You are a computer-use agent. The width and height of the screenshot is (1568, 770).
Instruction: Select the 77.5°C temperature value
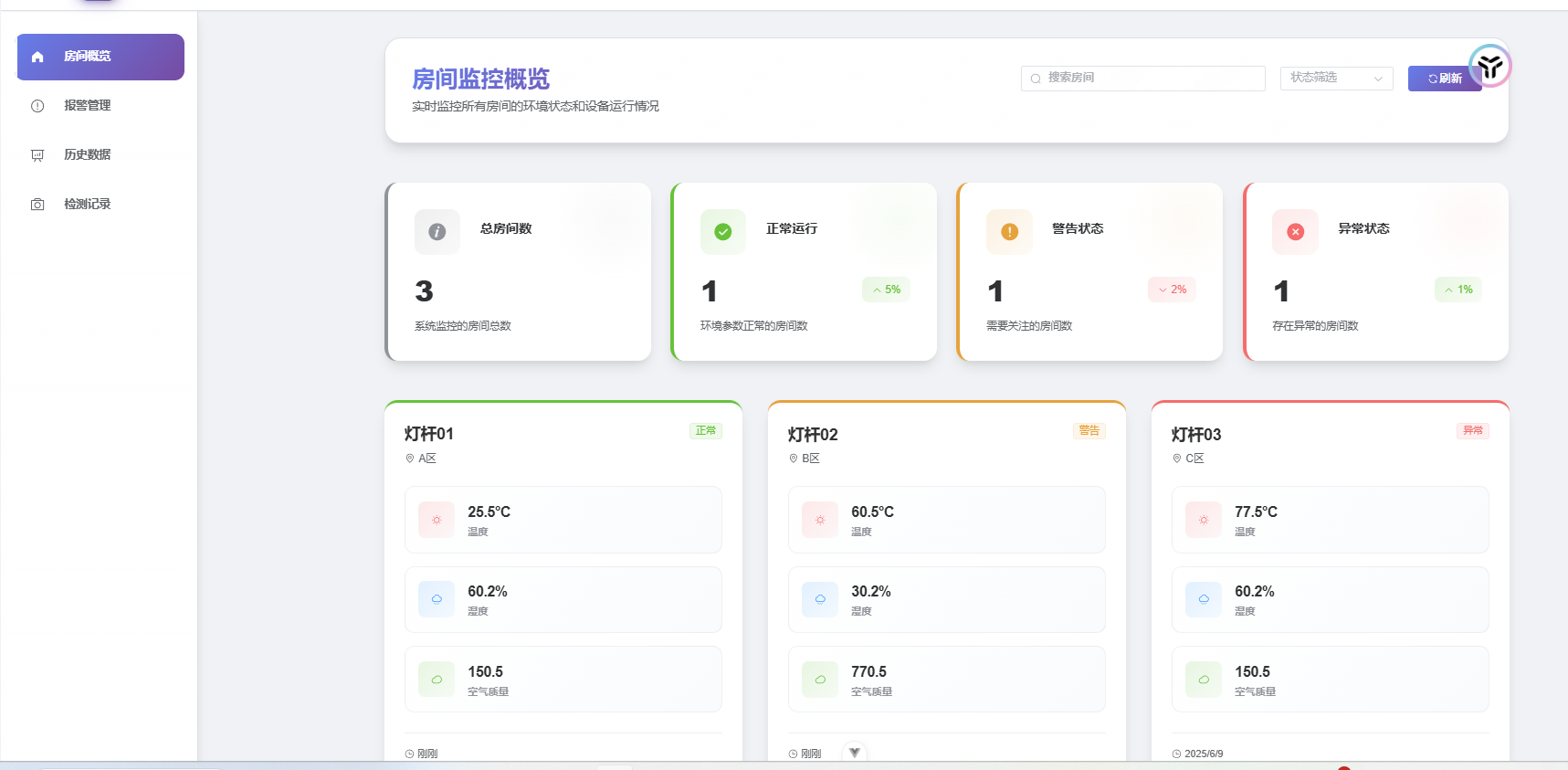[1257, 512]
